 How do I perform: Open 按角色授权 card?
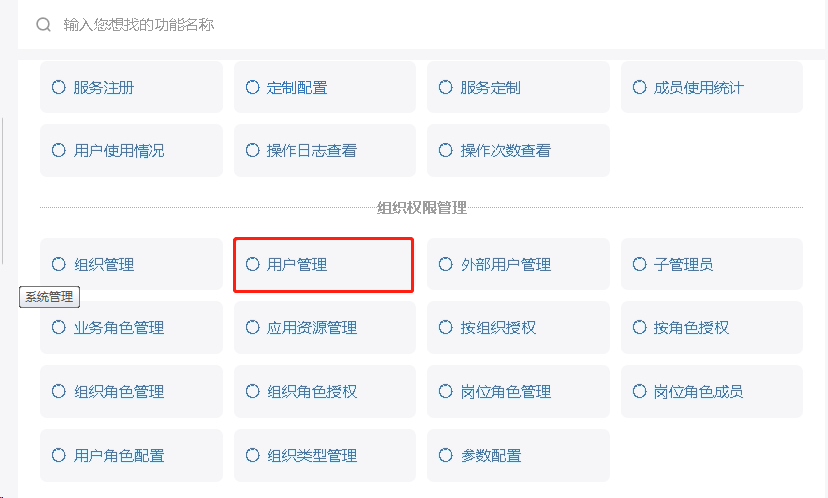[712, 327]
